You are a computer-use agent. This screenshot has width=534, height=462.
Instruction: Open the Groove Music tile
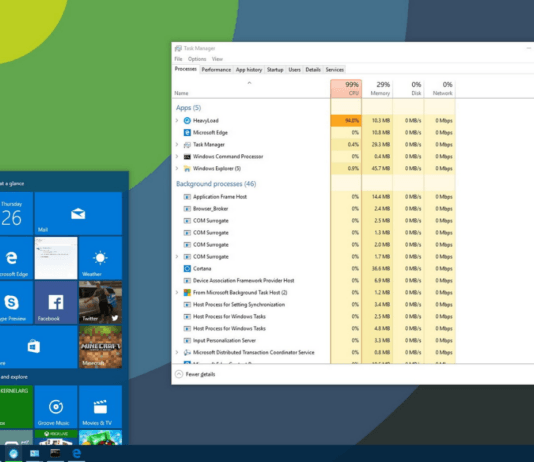tap(56, 407)
